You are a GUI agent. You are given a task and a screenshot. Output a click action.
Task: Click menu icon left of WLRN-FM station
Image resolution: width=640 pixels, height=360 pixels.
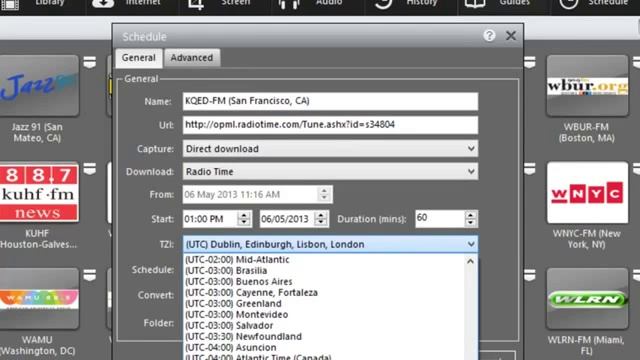tap(530, 275)
